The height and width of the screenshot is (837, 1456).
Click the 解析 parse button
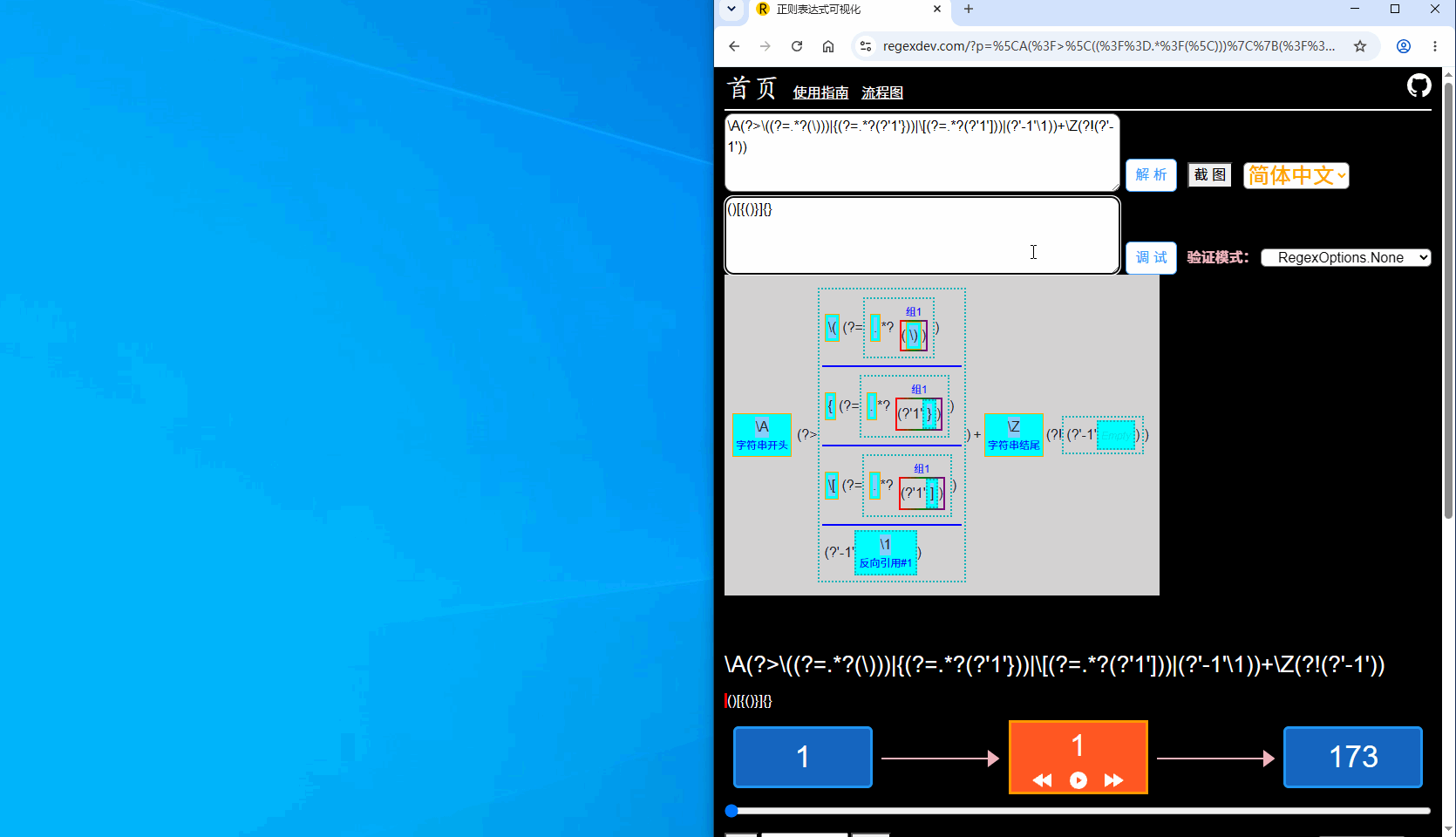(x=1151, y=175)
